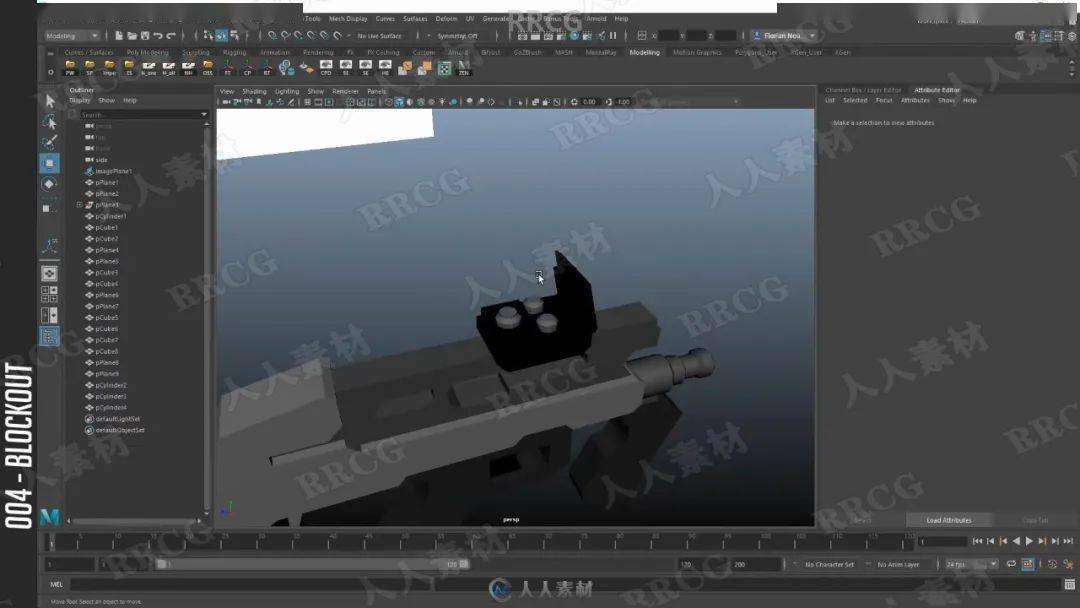Screen dimensions: 1080x608
Task: Click the Load Attributes button
Action: coord(948,520)
